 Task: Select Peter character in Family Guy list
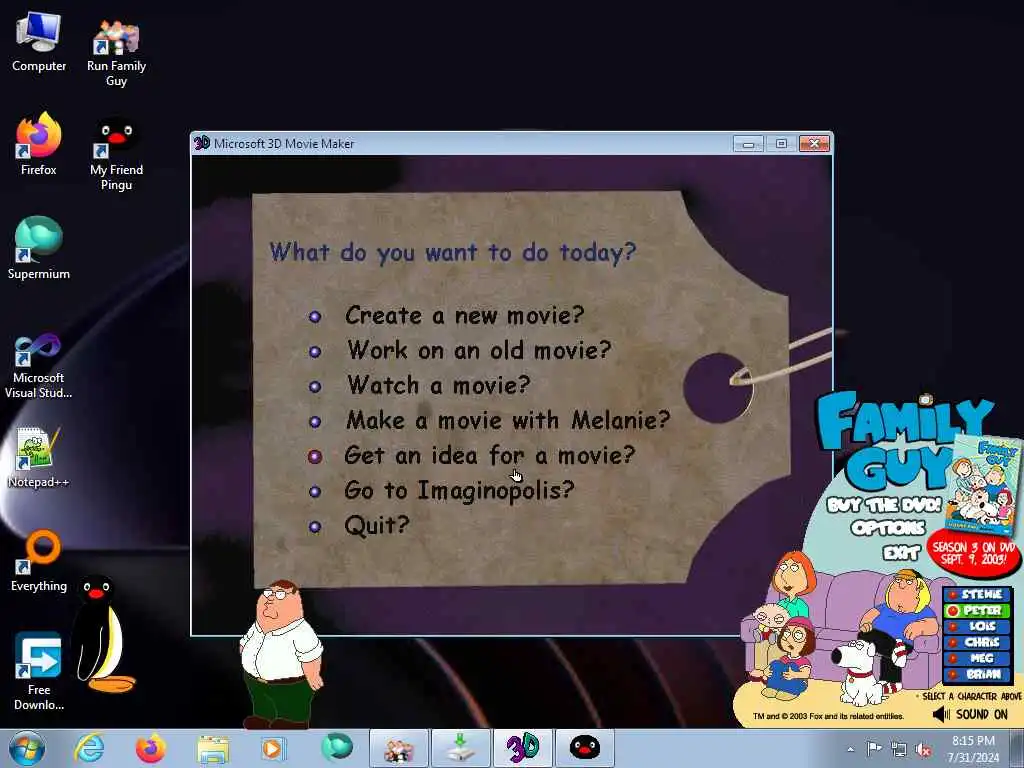[x=977, y=611]
